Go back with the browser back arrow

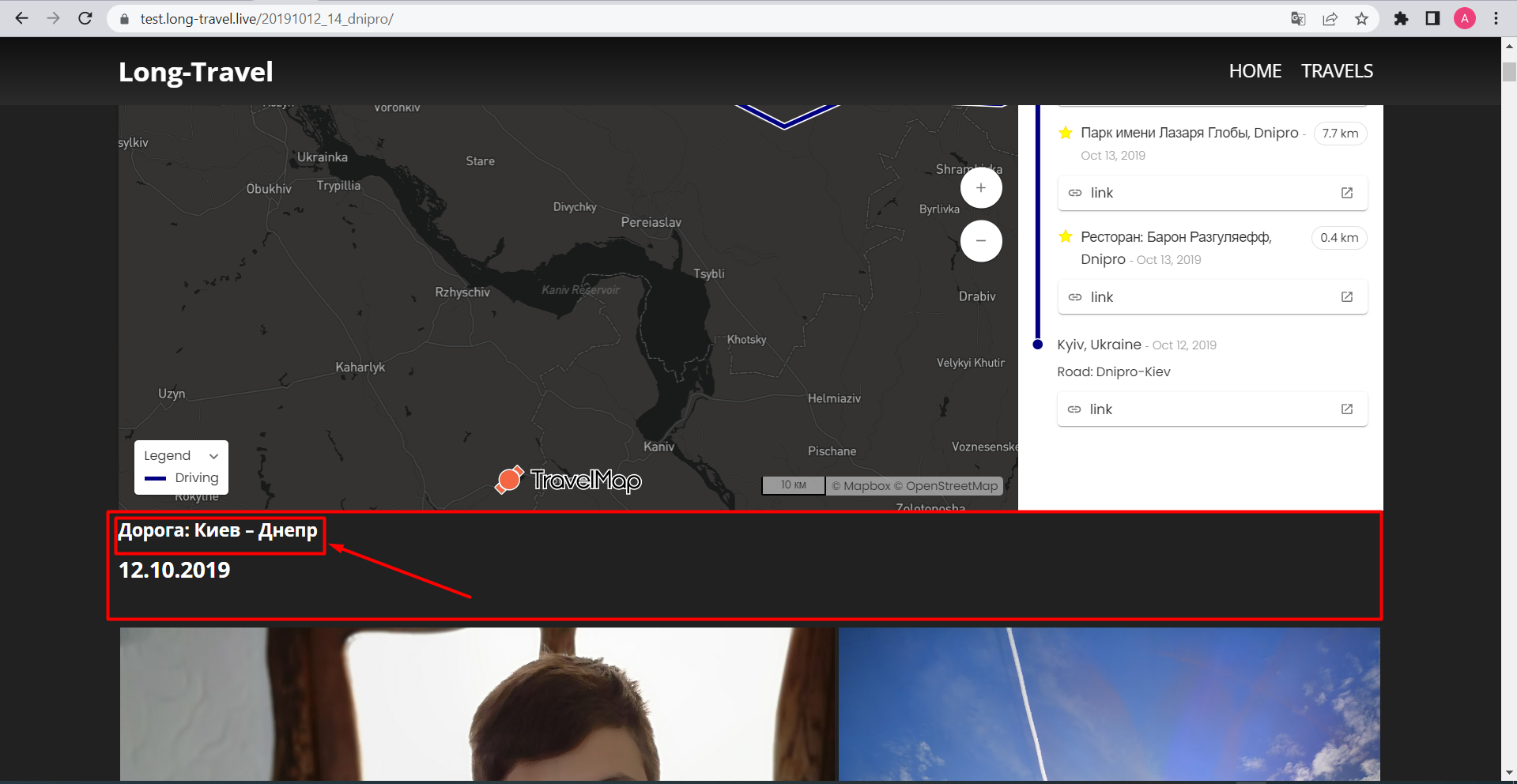tap(21, 18)
